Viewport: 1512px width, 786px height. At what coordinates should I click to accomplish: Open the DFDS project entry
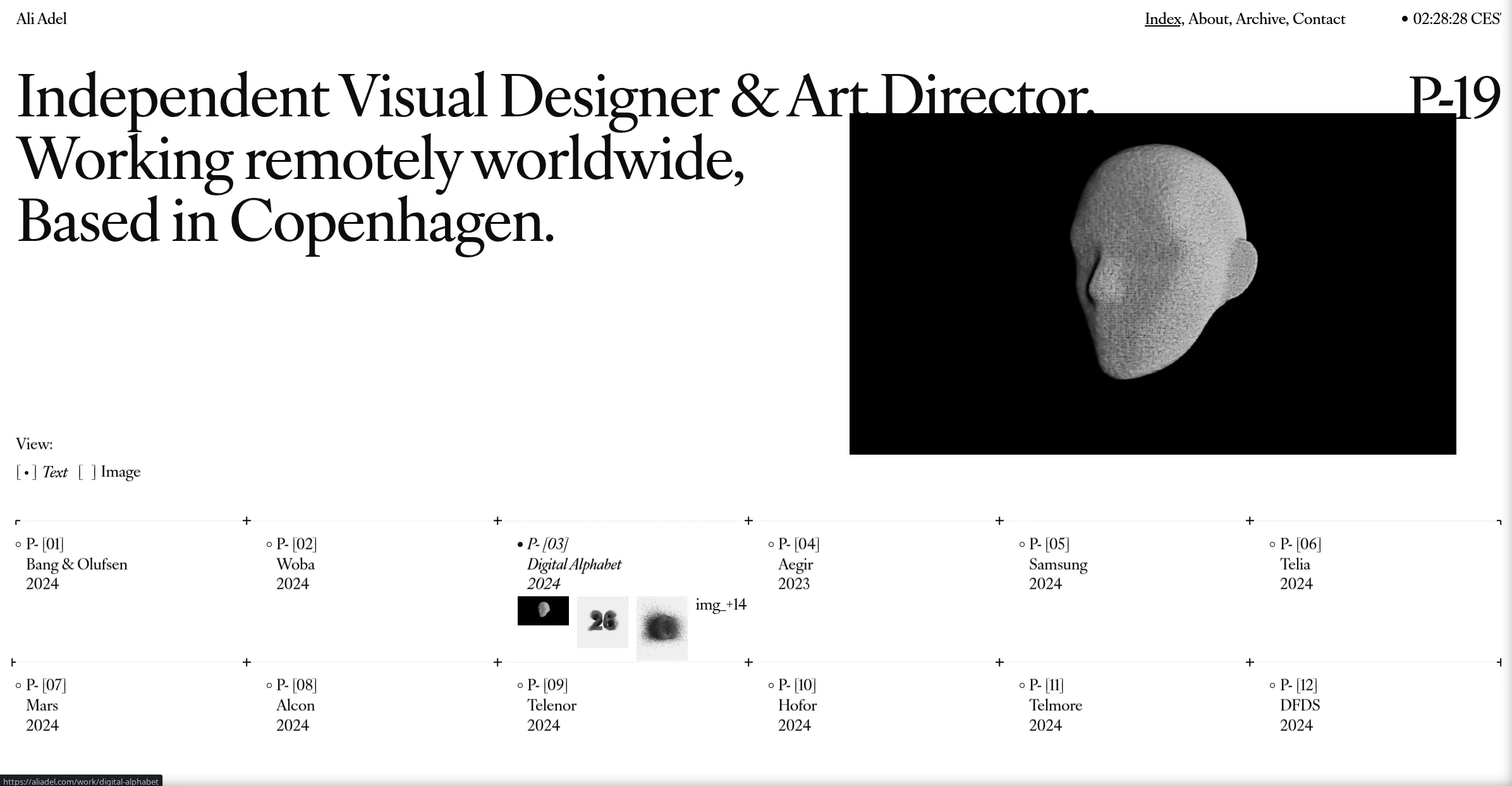[x=1300, y=705]
